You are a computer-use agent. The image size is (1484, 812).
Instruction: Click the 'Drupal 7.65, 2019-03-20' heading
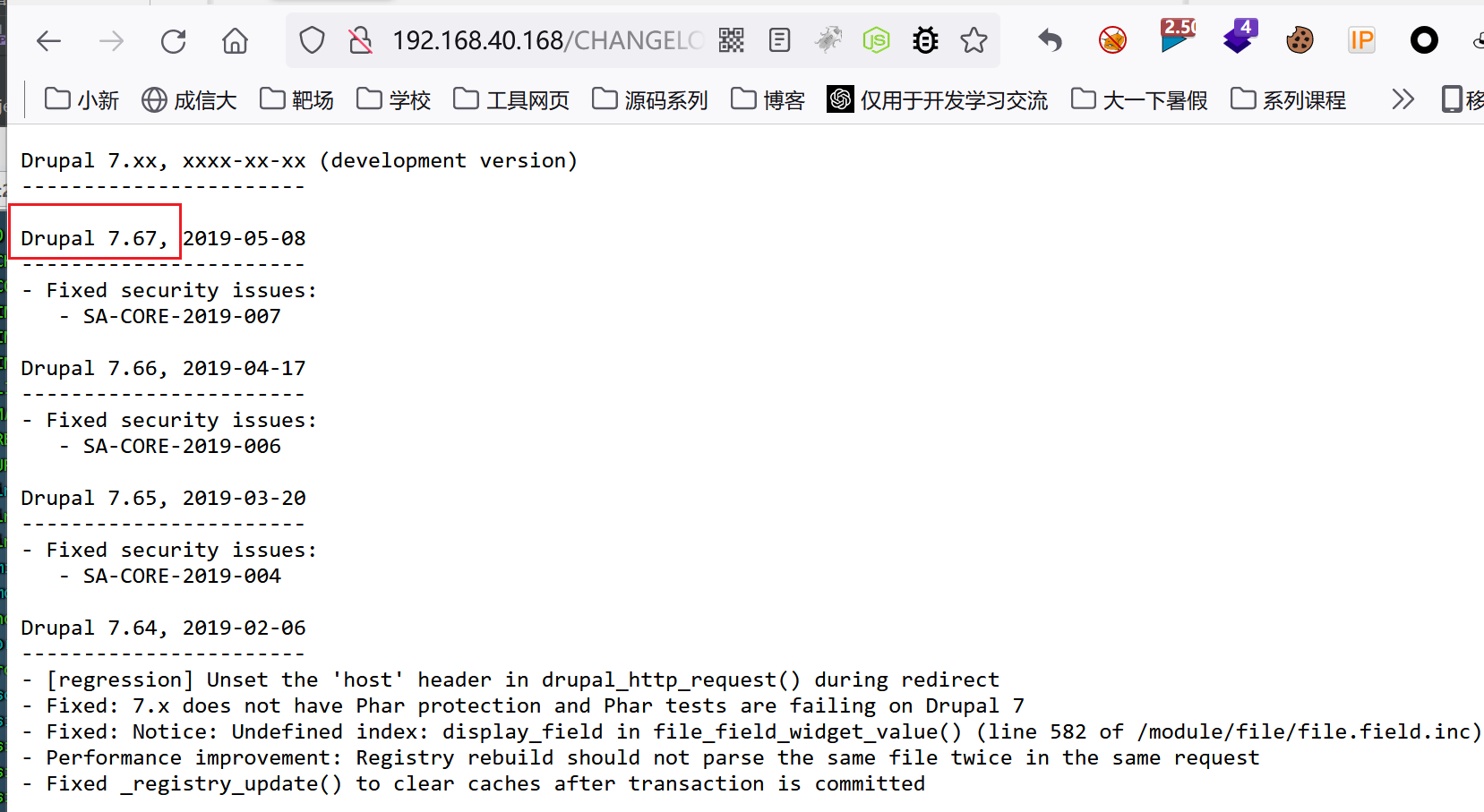pyautogui.click(x=163, y=498)
